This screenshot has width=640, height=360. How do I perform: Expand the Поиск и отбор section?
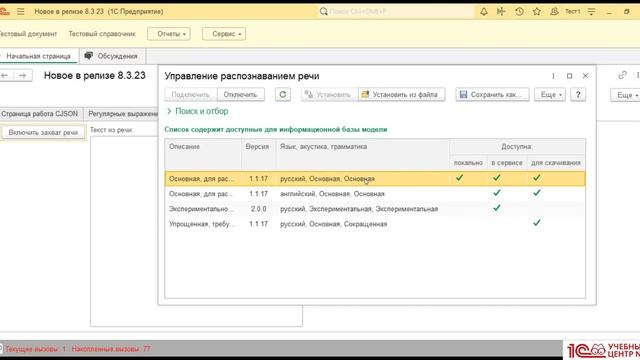tap(198, 111)
